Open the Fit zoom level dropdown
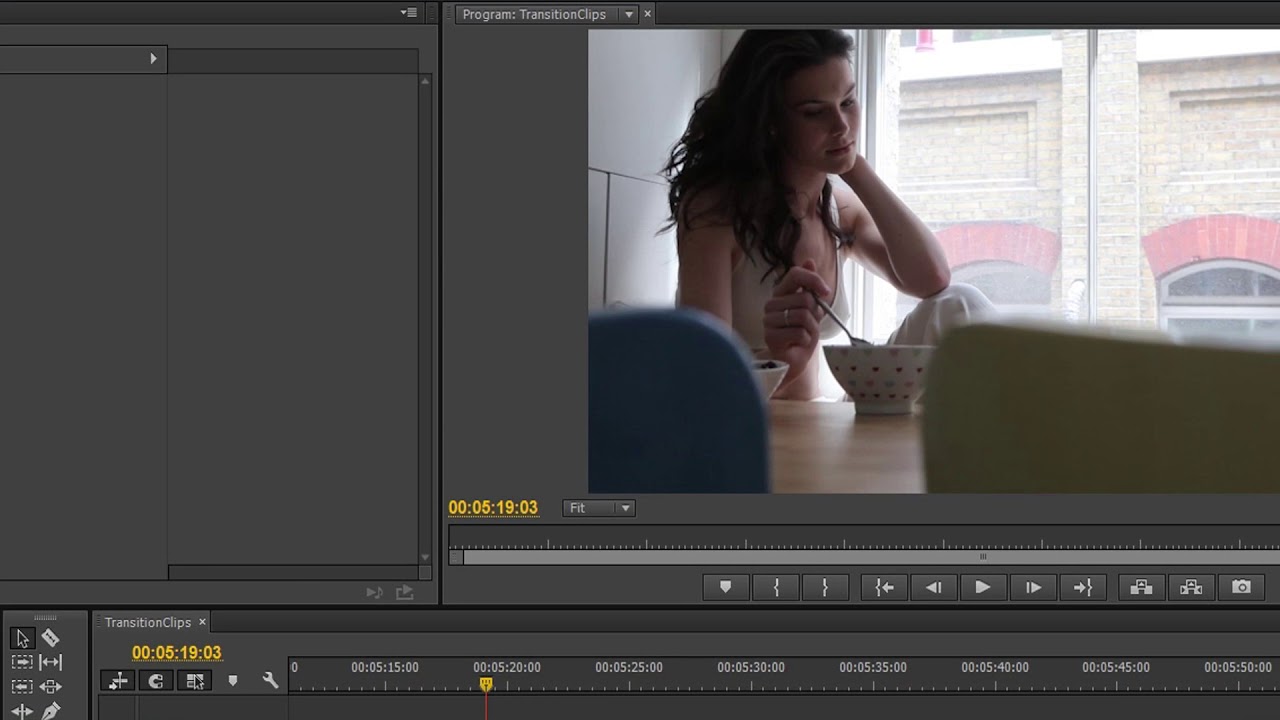The width and height of the screenshot is (1280, 720). pos(599,508)
